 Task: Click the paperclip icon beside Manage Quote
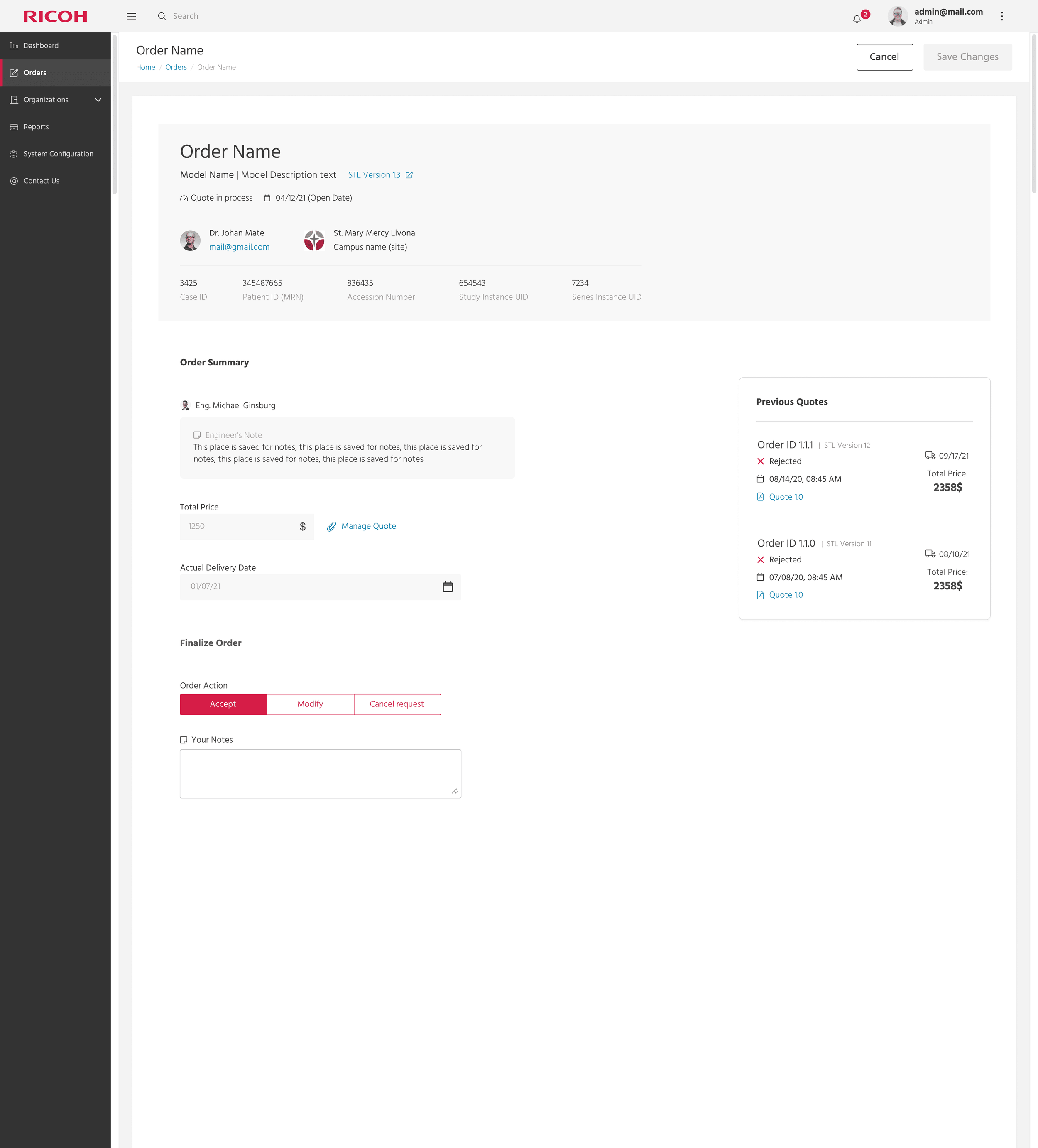click(331, 527)
